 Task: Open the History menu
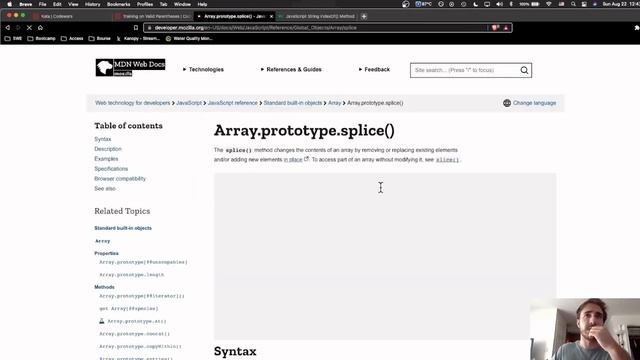pos(92,4)
